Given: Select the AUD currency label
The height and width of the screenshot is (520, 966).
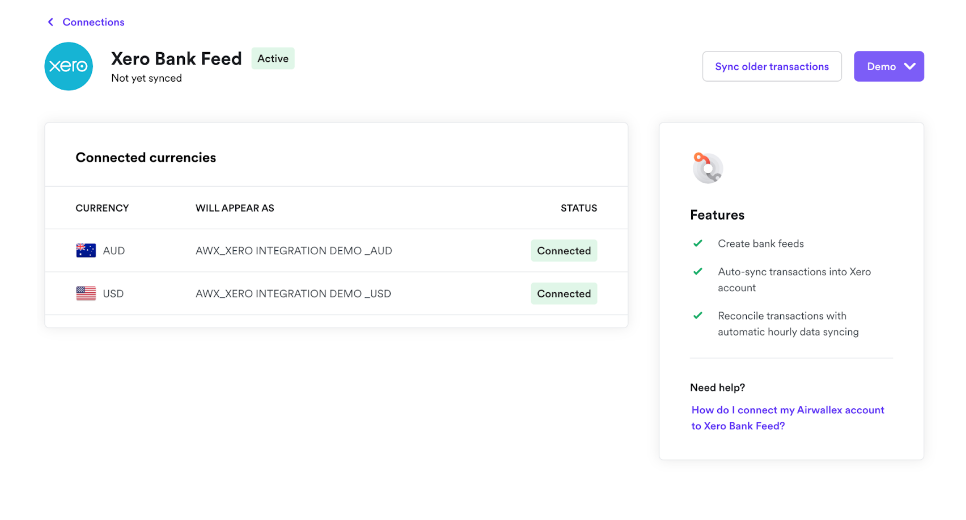Looking at the screenshot, I should [114, 251].
